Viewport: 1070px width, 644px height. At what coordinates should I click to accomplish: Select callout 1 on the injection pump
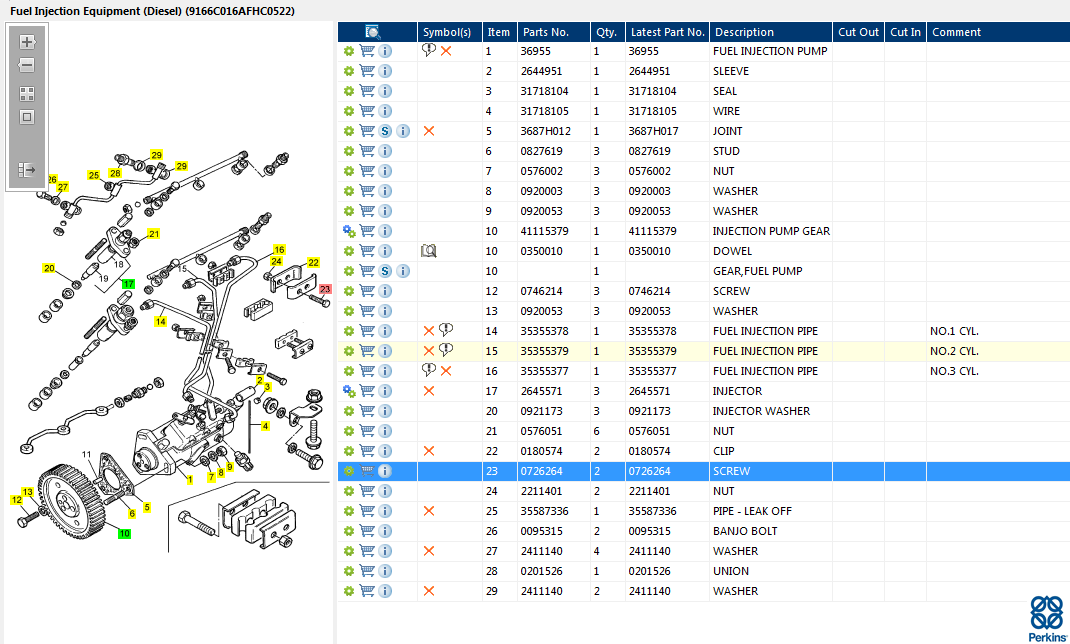190,480
